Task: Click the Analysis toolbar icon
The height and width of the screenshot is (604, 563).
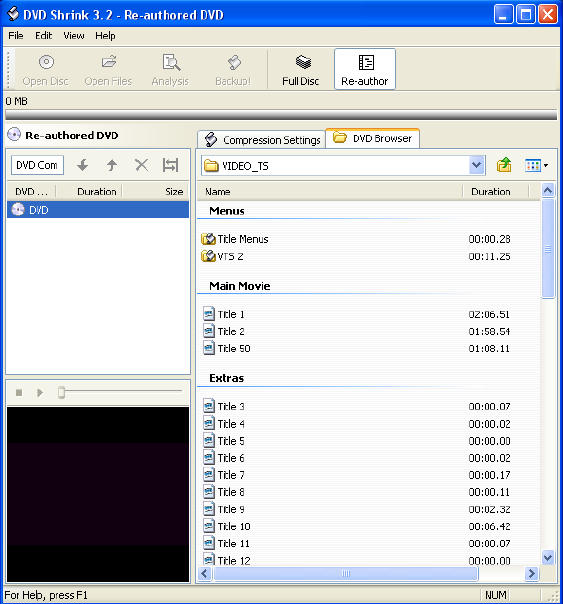Action: (x=170, y=70)
